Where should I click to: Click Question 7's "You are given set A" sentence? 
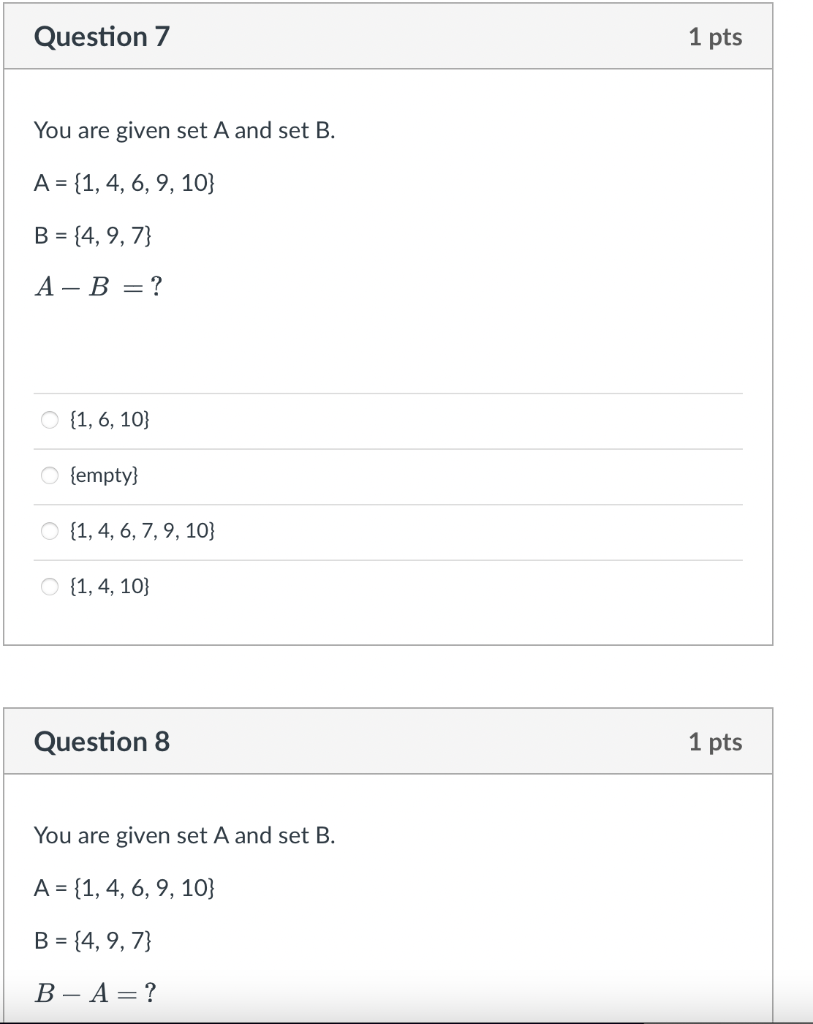point(185,131)
